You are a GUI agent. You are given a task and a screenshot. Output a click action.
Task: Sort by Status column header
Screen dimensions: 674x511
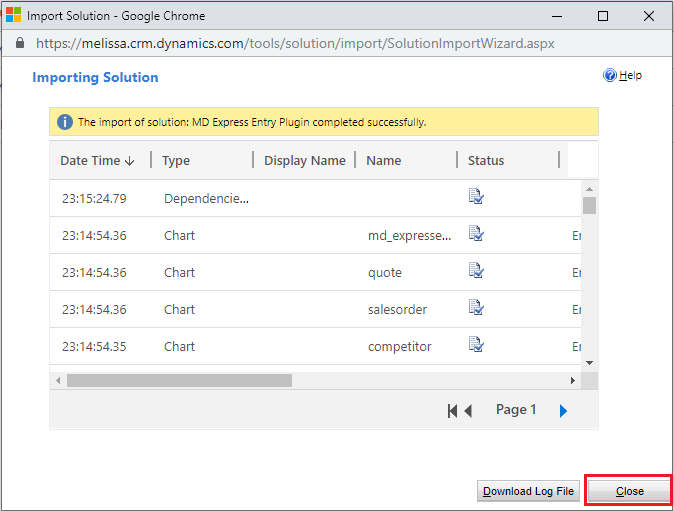[486, 160]
